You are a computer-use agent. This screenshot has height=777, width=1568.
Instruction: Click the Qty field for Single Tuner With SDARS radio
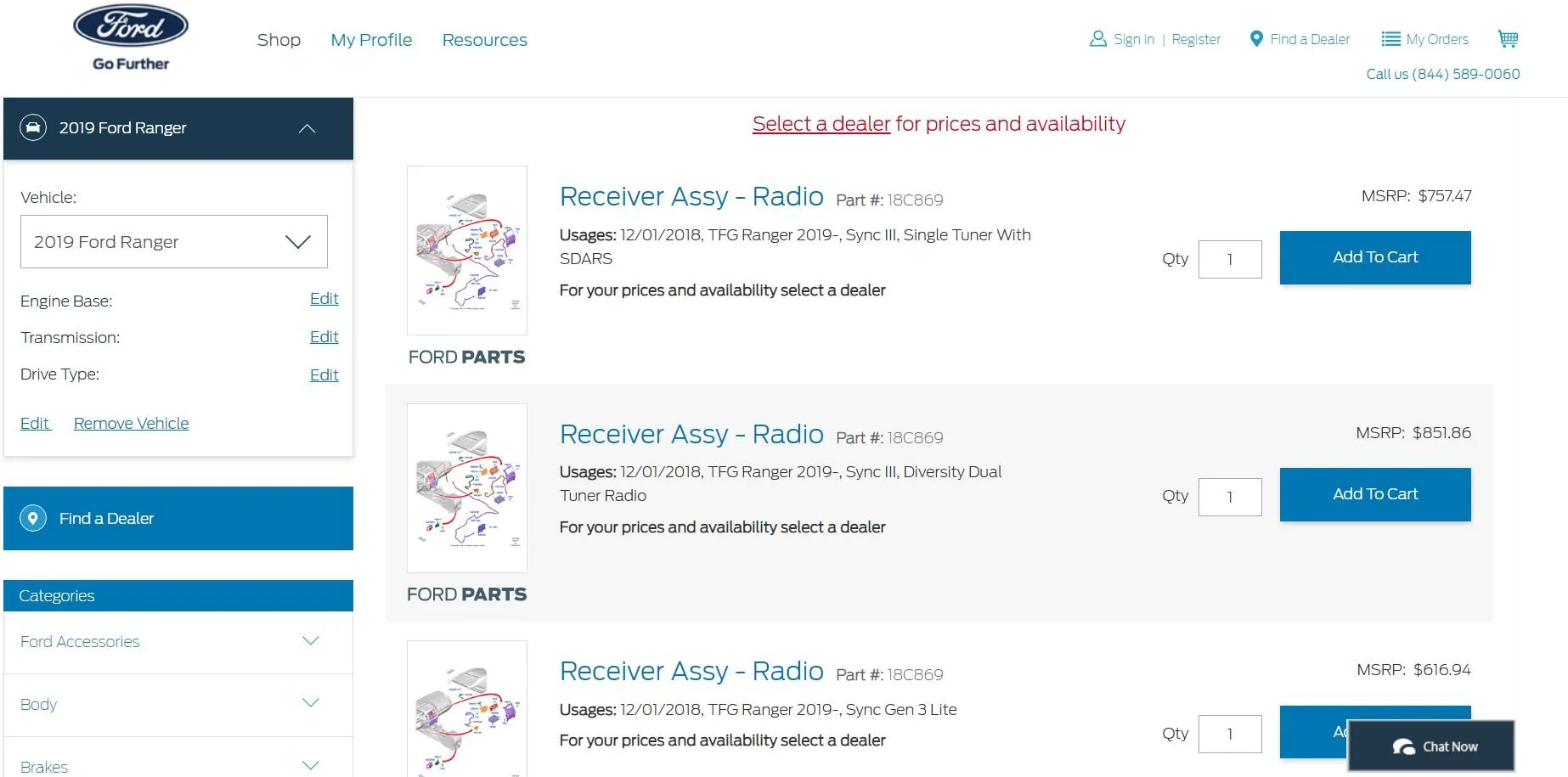coord(1230,260)
